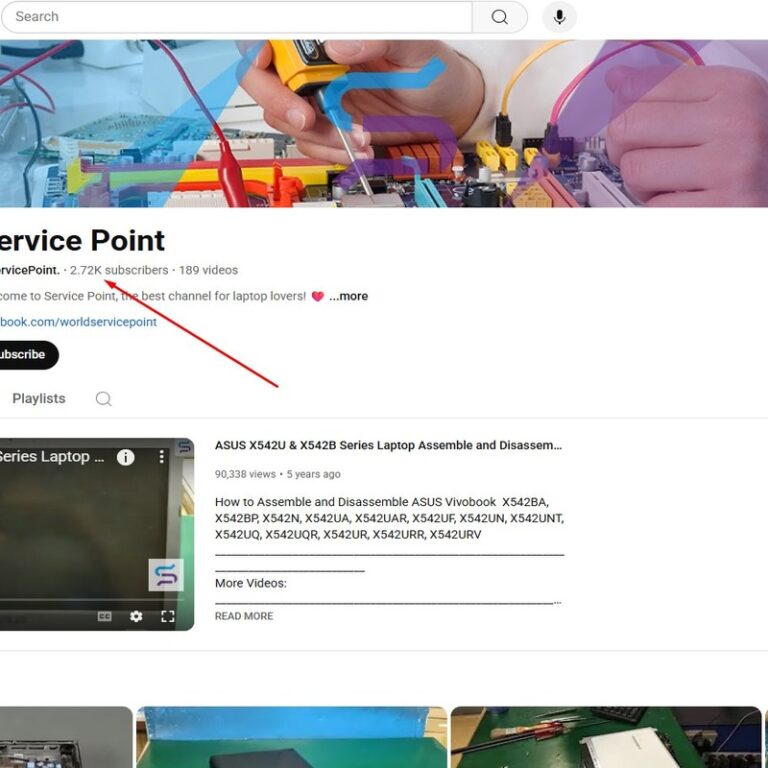Show video info card icon

tap(125, 457)
